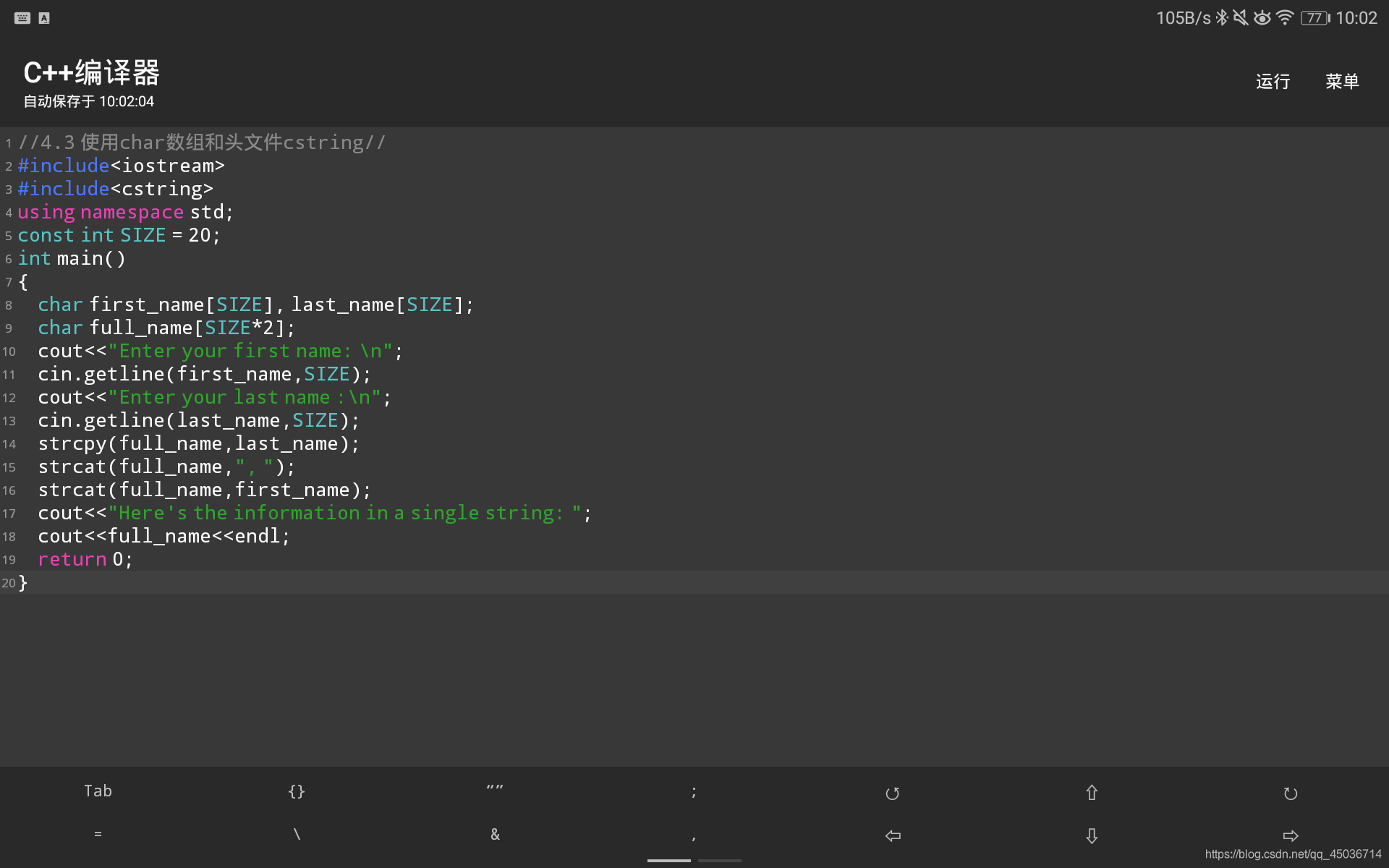Tap the undo counter-clockwise arrow icon
Viewport: 1389px width, 868px height.
[x=892, y=793]
